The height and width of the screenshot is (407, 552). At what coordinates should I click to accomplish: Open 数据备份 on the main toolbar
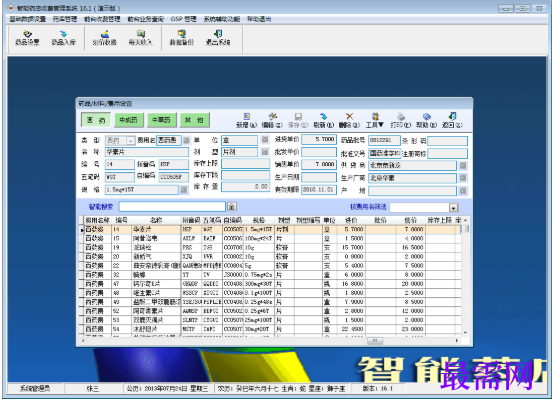pos(182,38)
